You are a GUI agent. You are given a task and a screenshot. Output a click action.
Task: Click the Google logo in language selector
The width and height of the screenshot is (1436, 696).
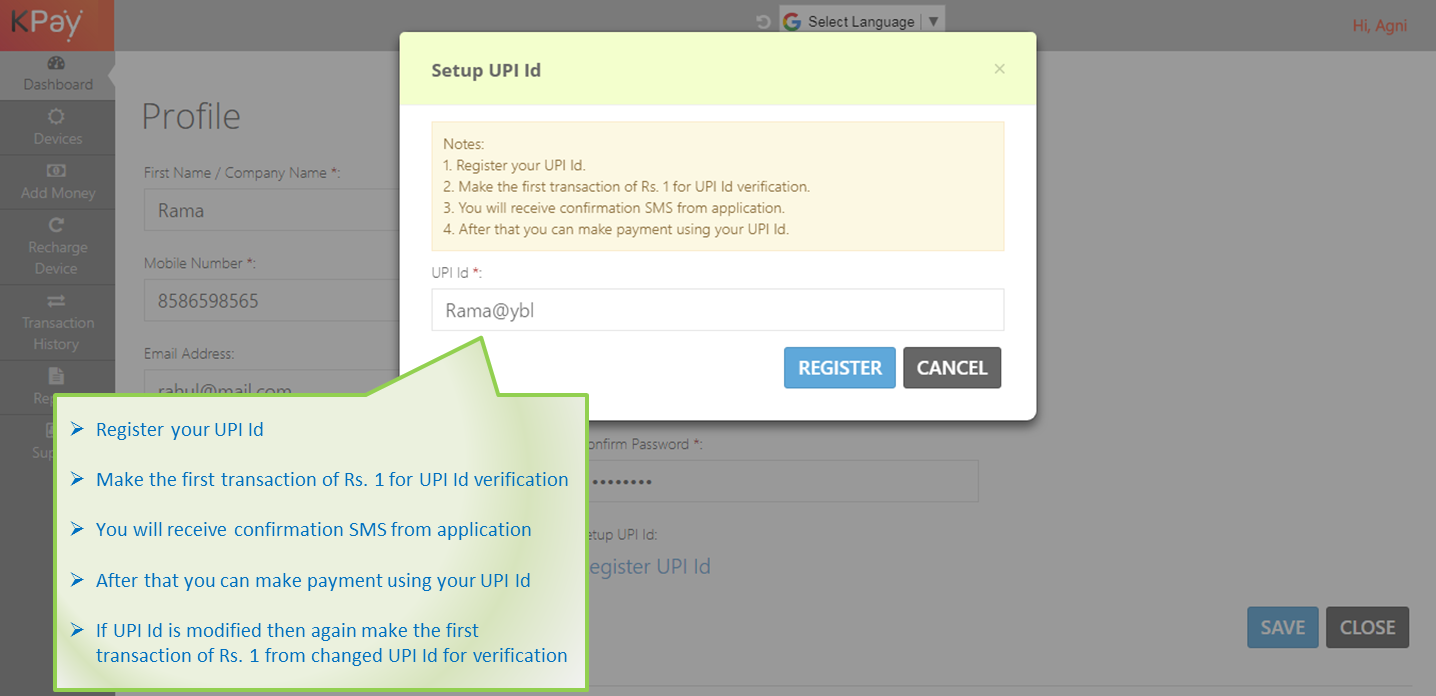[793, 21]
